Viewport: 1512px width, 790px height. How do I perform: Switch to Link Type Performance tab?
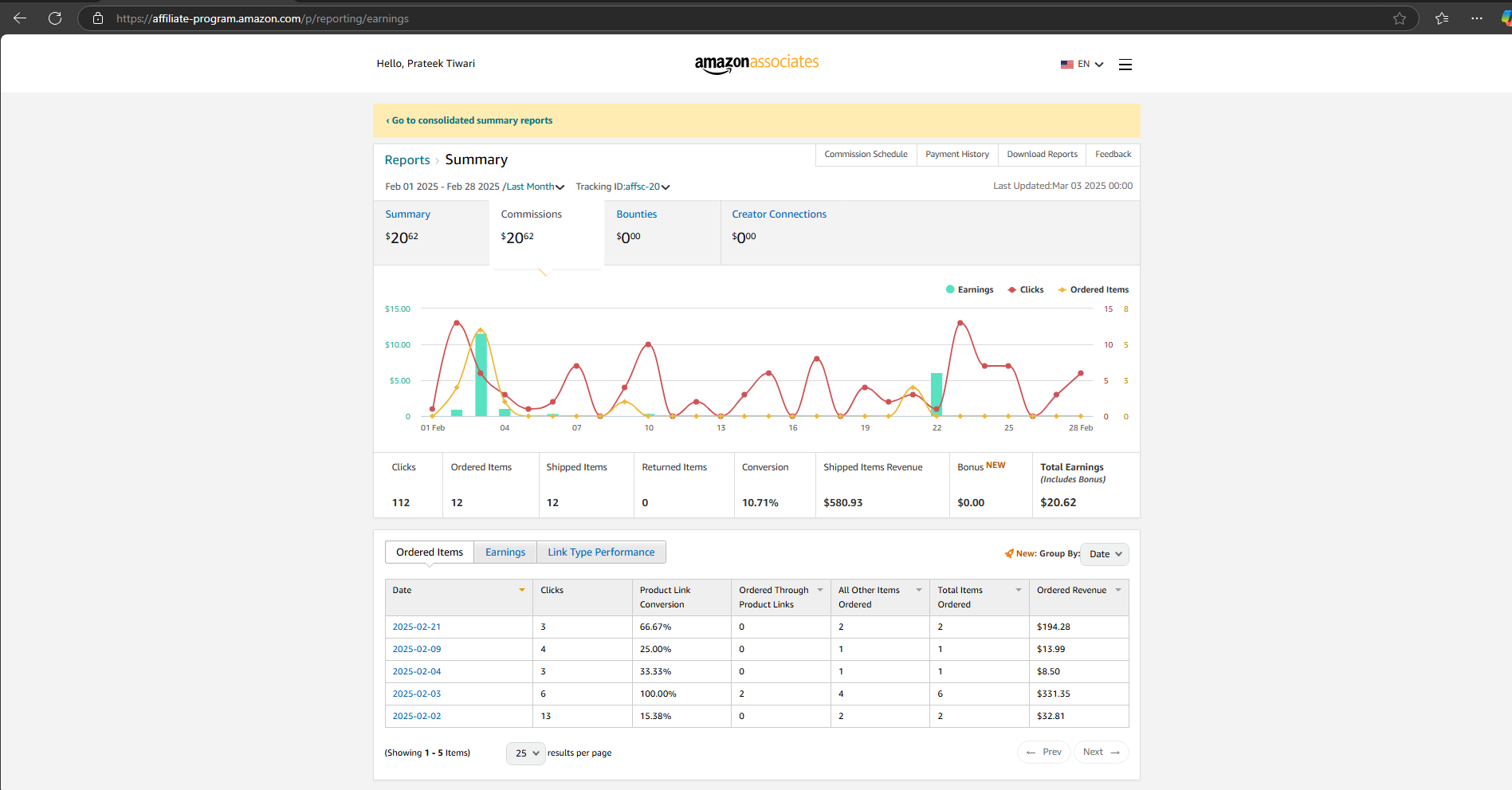tap(601, 552)
